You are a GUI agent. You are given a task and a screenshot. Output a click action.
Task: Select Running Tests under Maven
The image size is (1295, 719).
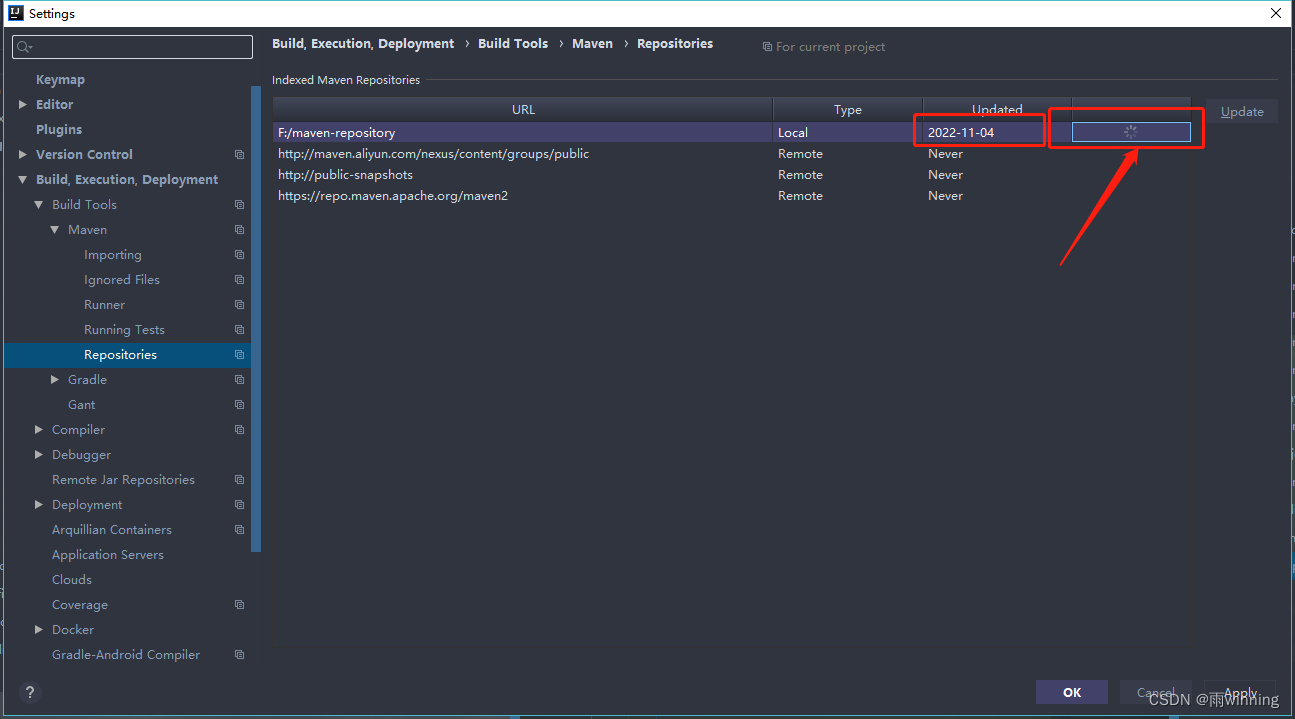point(124,330)
